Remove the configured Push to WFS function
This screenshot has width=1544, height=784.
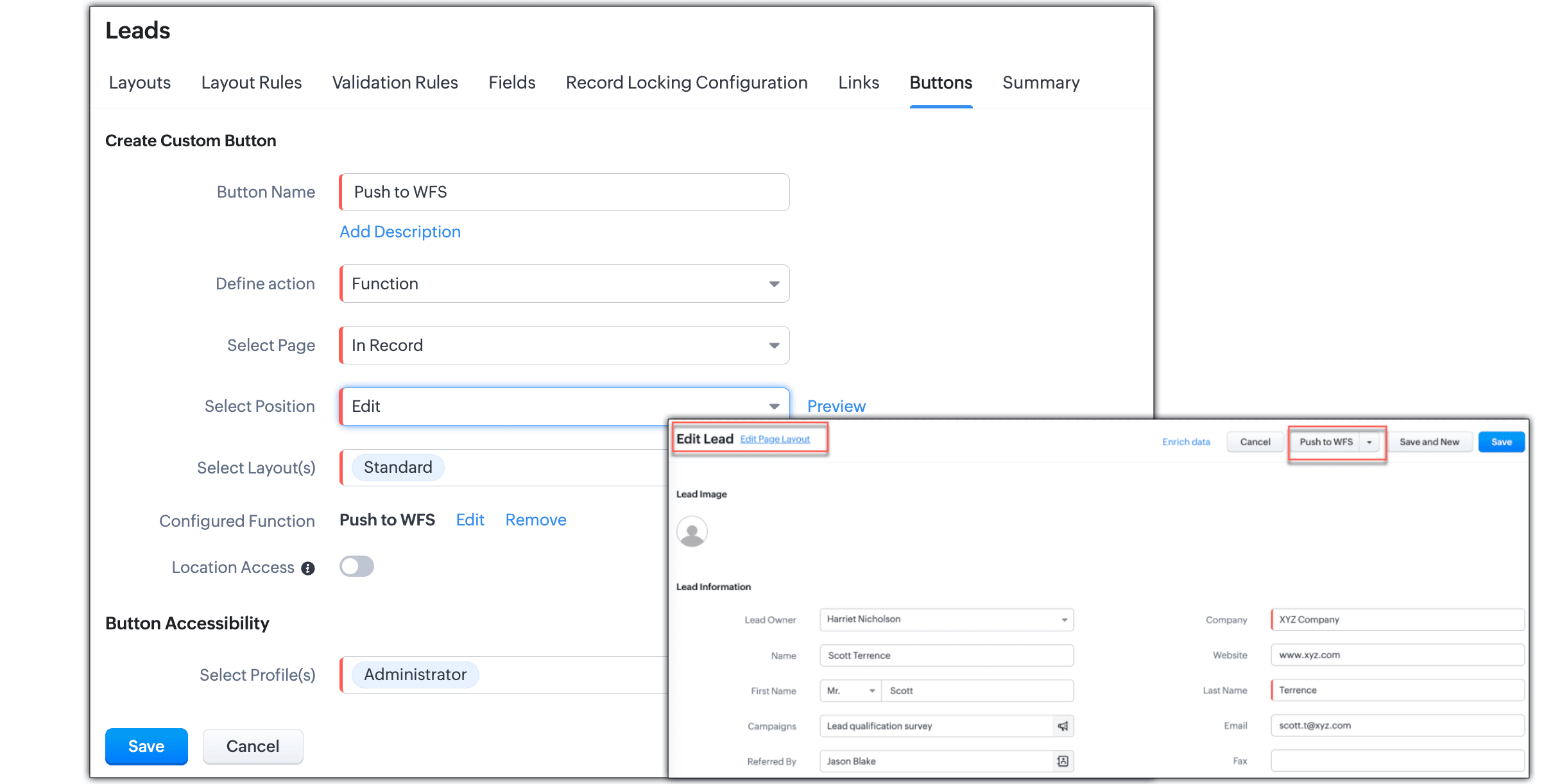click(x=535, y=520)
